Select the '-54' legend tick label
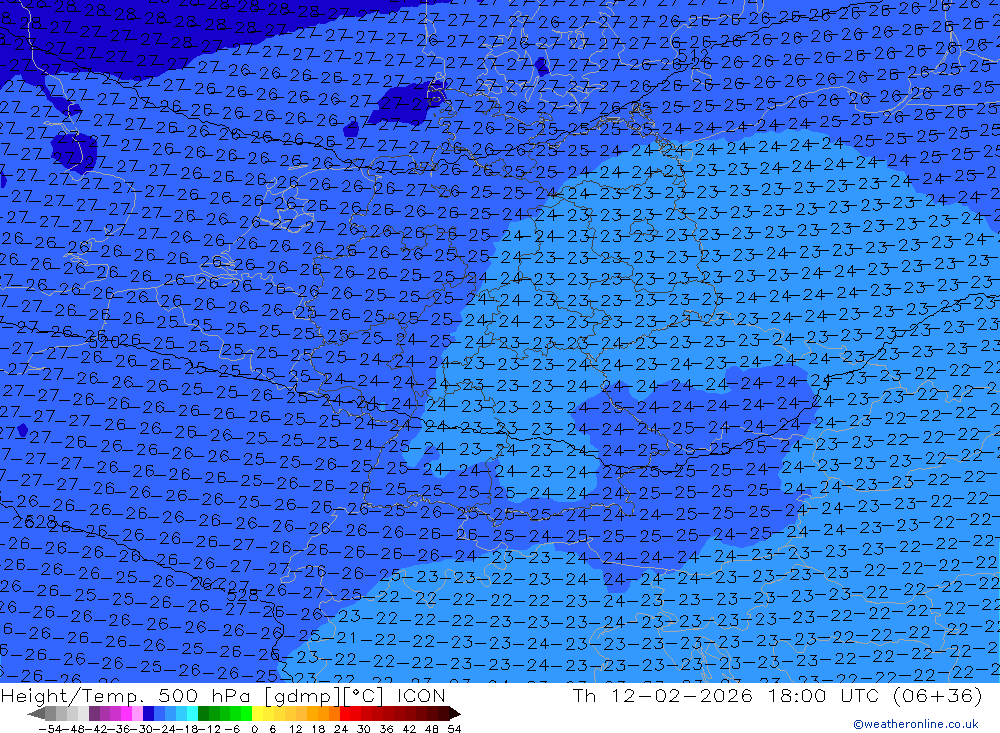The width and height of the screenshot is (1000, 733). tap(50, 729)
